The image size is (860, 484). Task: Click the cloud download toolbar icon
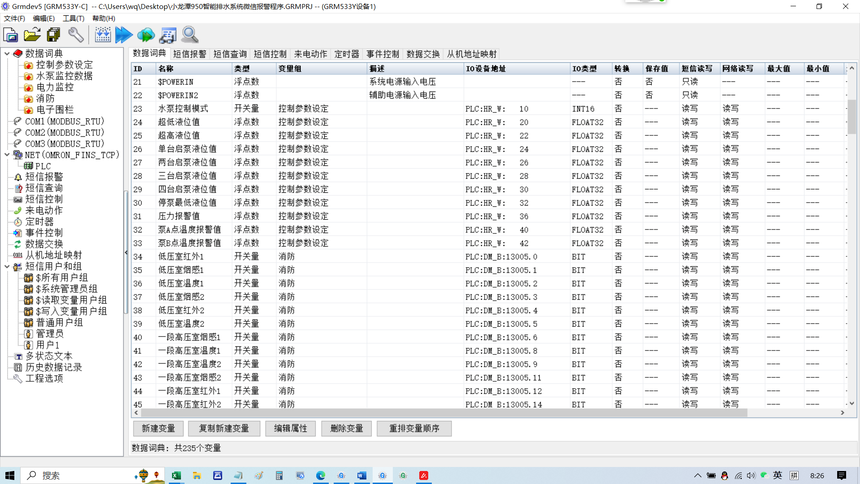(146, 35)
